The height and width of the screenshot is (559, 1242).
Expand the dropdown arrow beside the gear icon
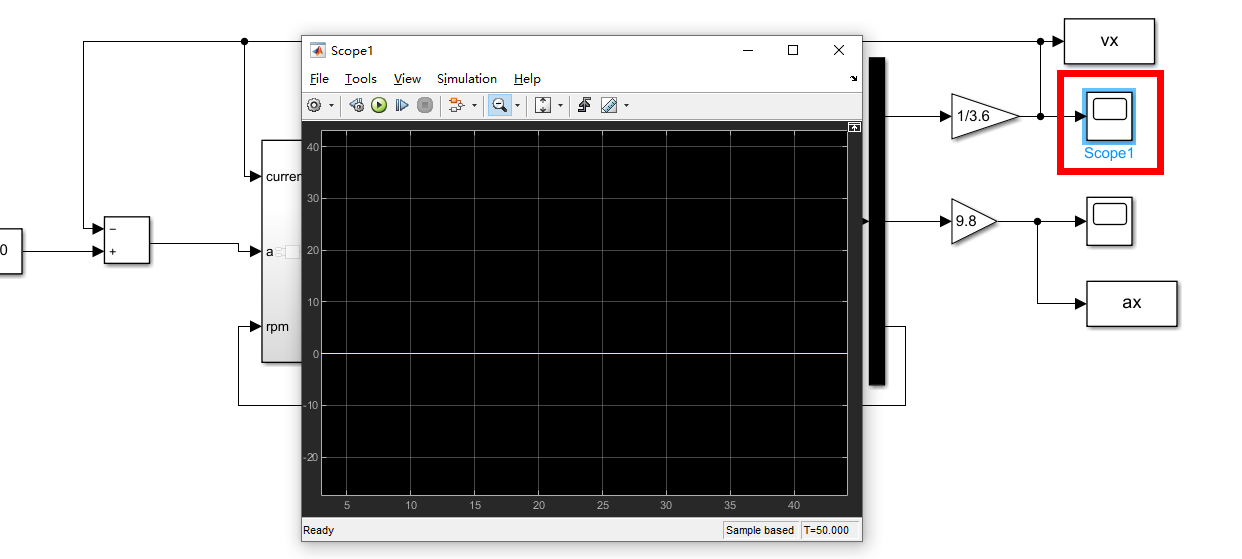tap(331, 105)
